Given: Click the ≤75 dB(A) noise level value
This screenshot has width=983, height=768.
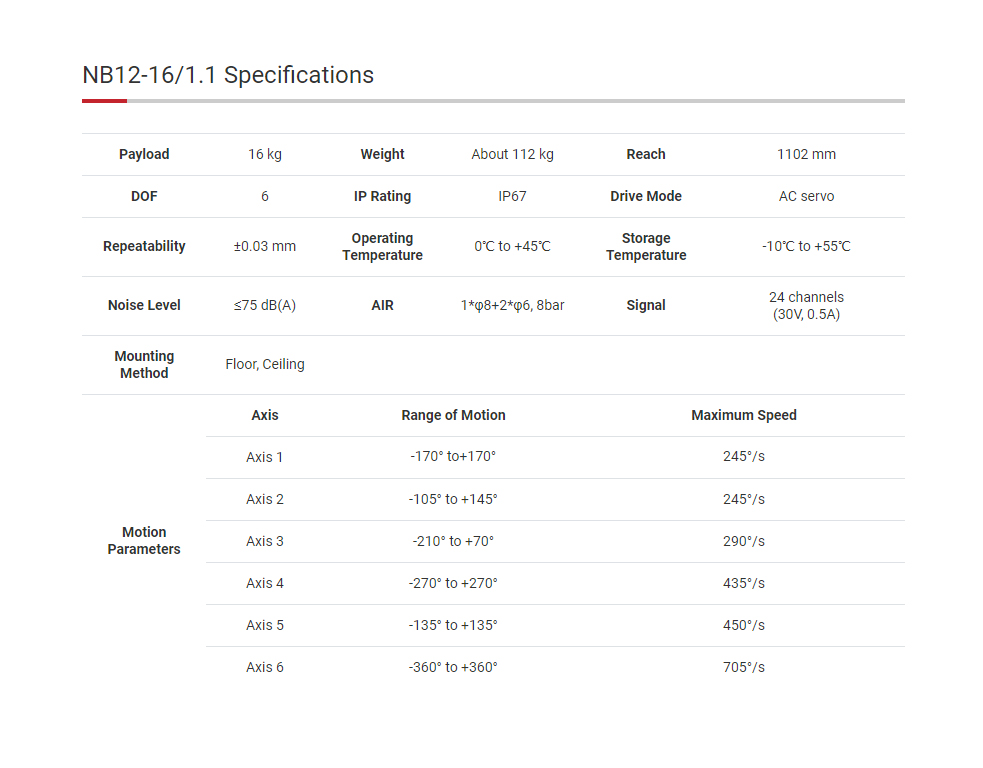Looking at the screenshot, I should tap(265, 305).
